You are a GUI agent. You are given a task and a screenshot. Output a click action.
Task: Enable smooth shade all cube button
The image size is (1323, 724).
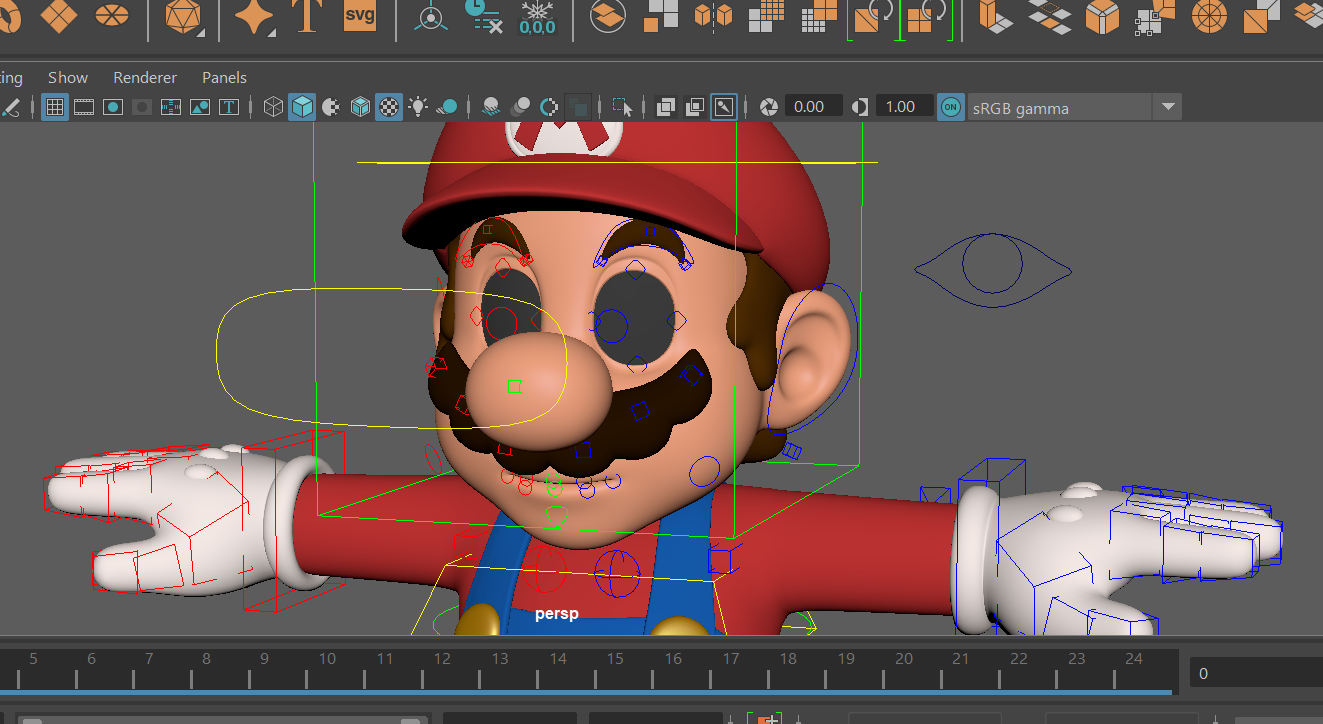click(x=302, y=107)
